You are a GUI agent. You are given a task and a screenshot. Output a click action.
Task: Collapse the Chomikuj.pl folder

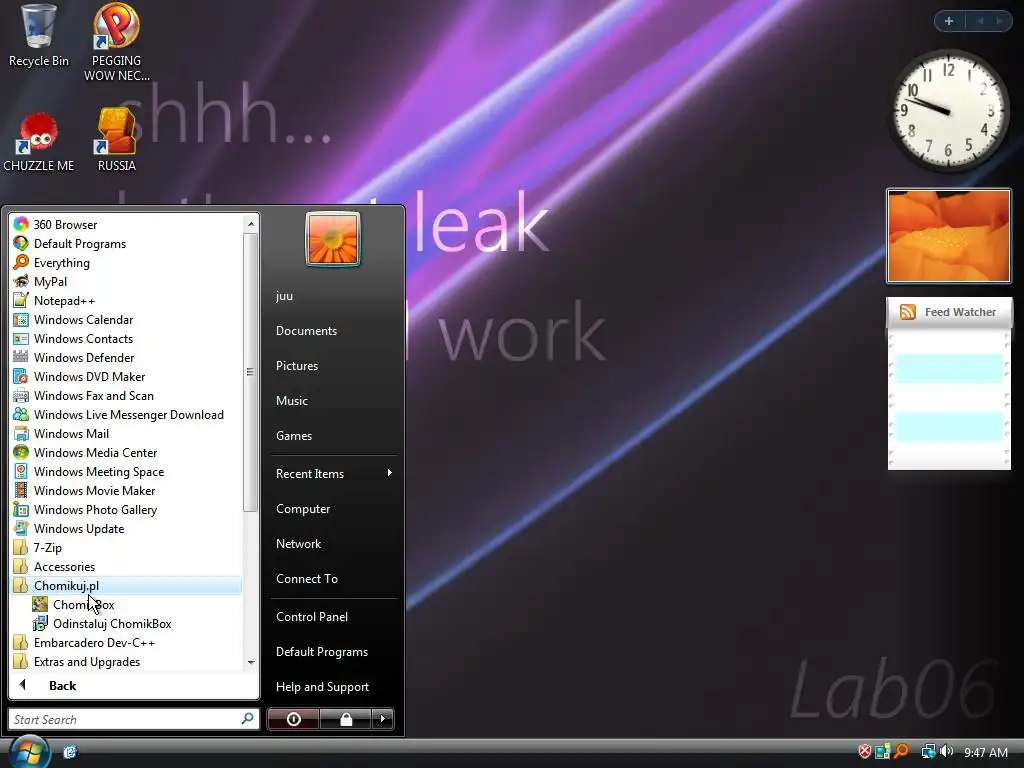tap(127, 586)
